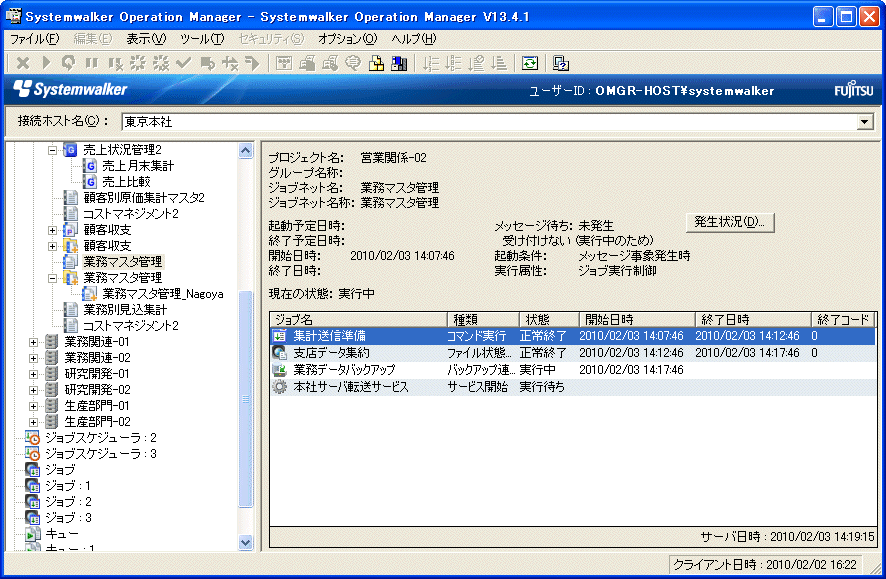Open the ツール(T) menu
Image resolution: width=886 pixels, height=579 pixels.
point(202,38)
